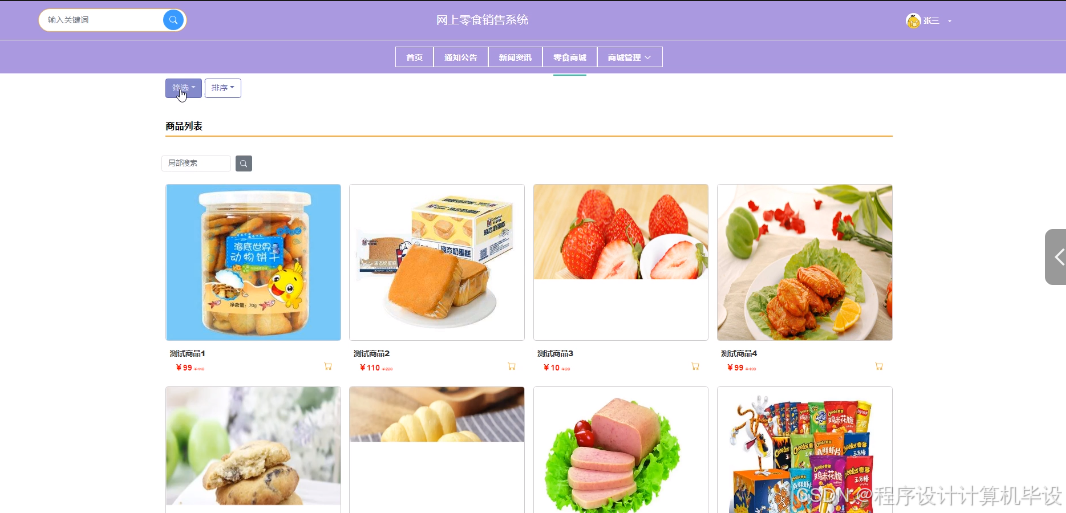Focus the 输入关键词 search field

102,20
